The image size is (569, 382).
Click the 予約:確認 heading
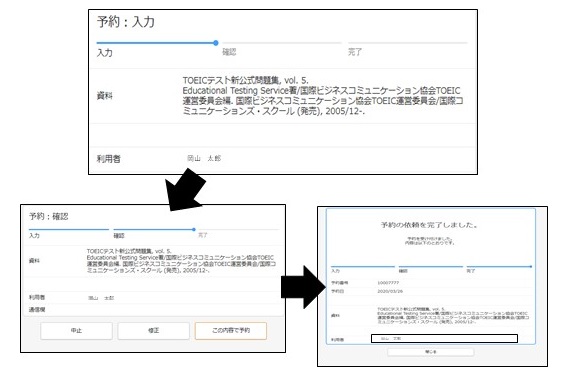point(49,217)
